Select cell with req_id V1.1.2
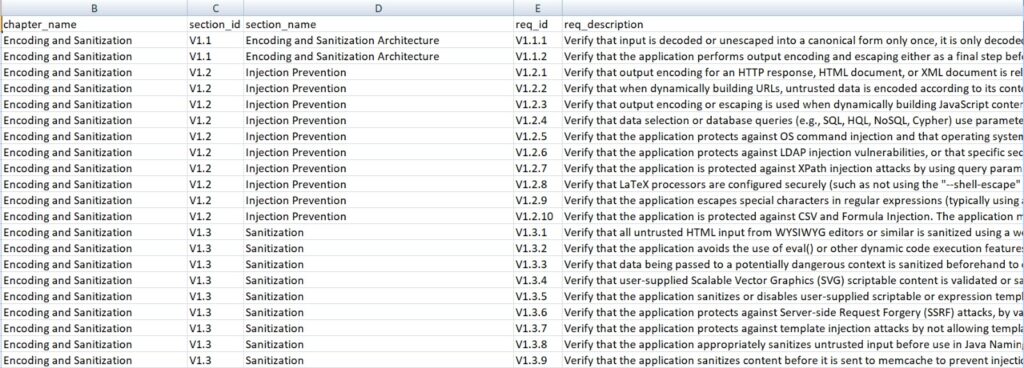The width and height of the screenshot is (1024, 368). point(537,56)
